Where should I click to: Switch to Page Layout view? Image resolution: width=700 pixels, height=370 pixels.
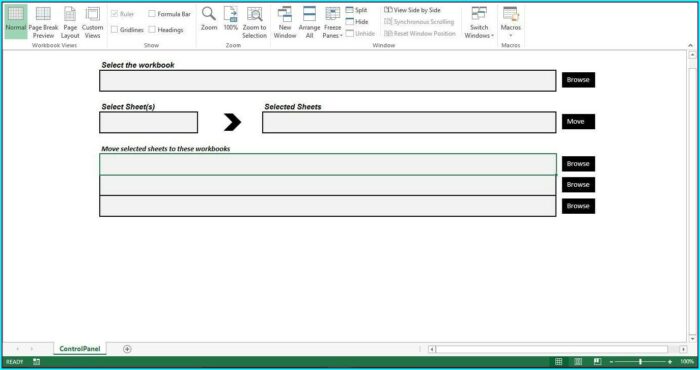70,22
